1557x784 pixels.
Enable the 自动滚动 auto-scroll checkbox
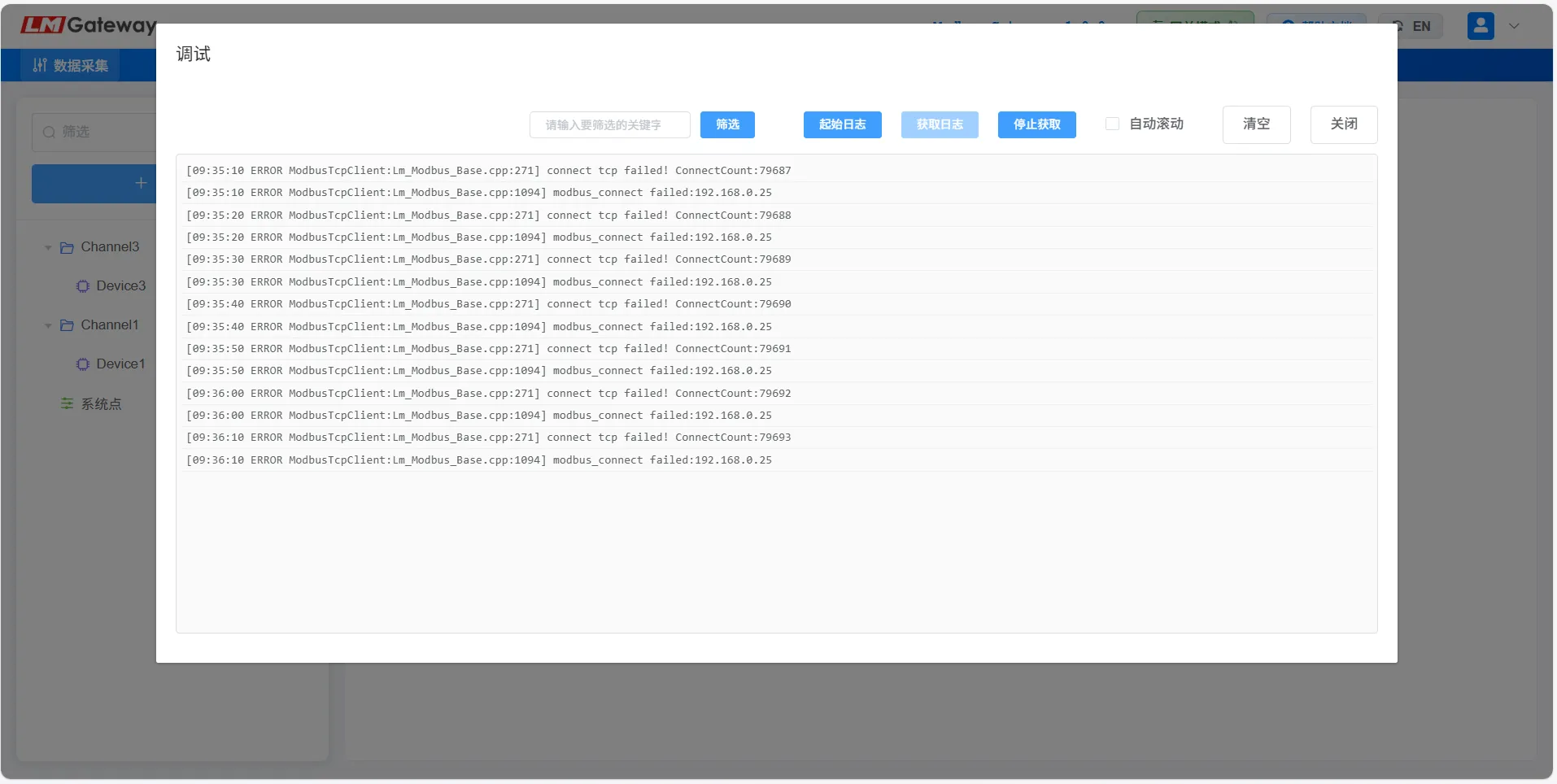1112,124
